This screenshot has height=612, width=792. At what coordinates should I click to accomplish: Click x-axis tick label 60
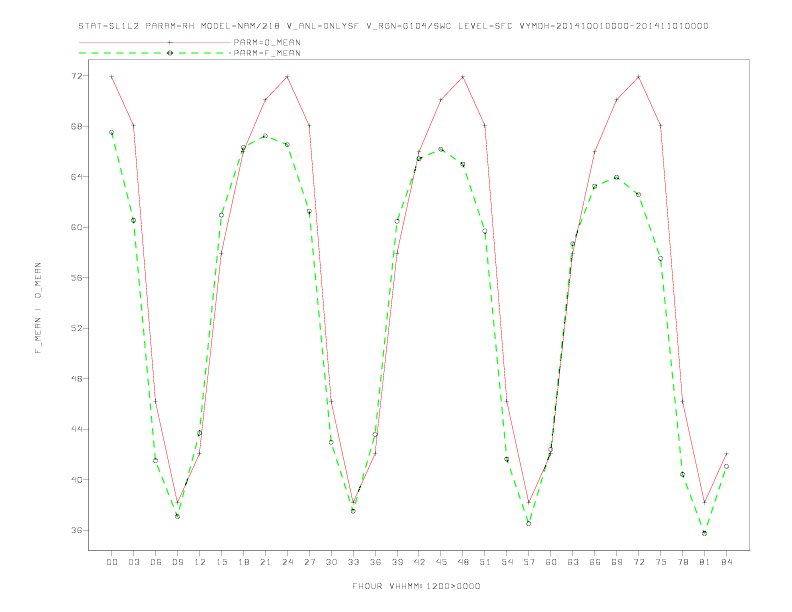(x=551, y=562)
